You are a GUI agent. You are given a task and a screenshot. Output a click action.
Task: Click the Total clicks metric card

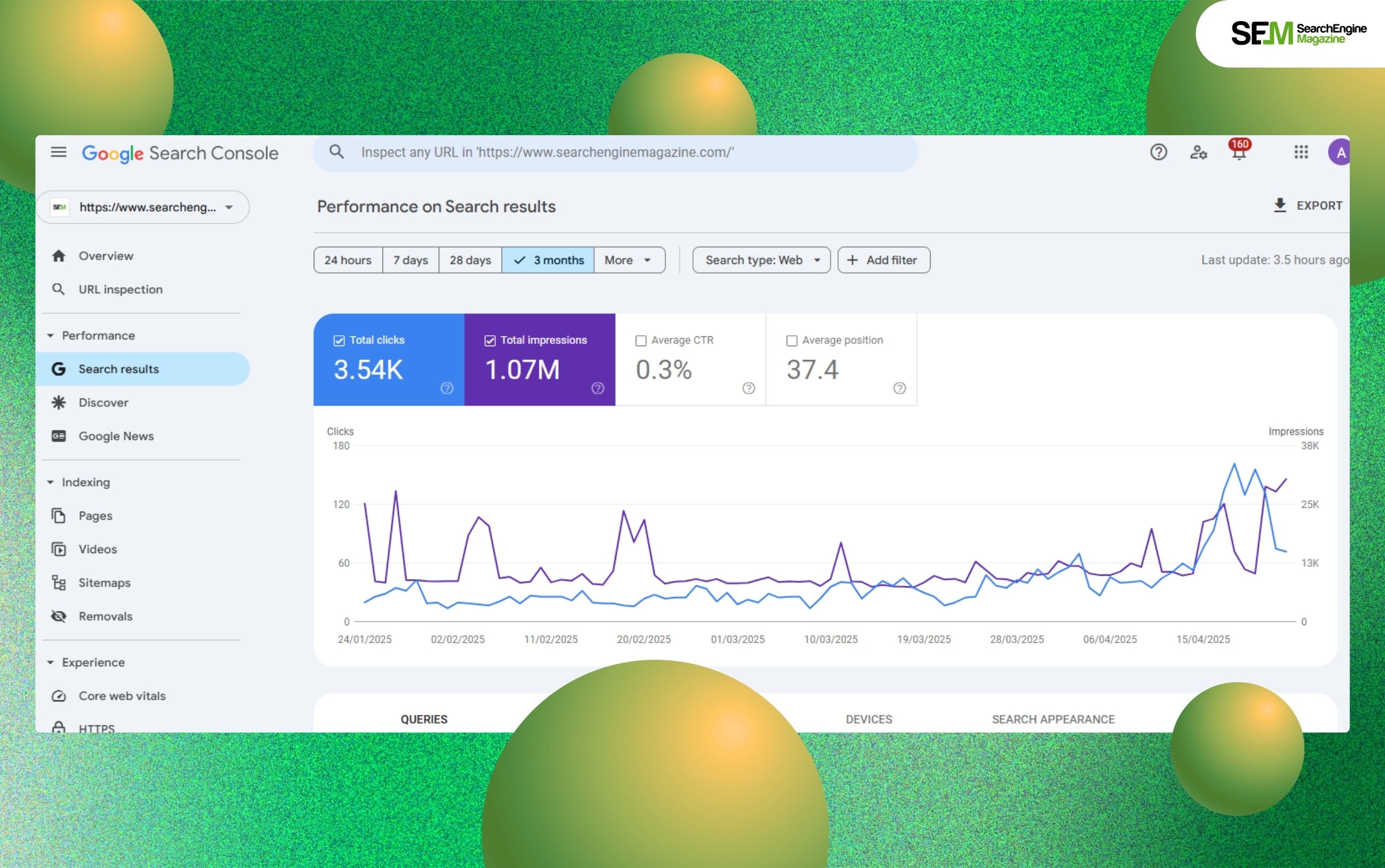point(389,360)
